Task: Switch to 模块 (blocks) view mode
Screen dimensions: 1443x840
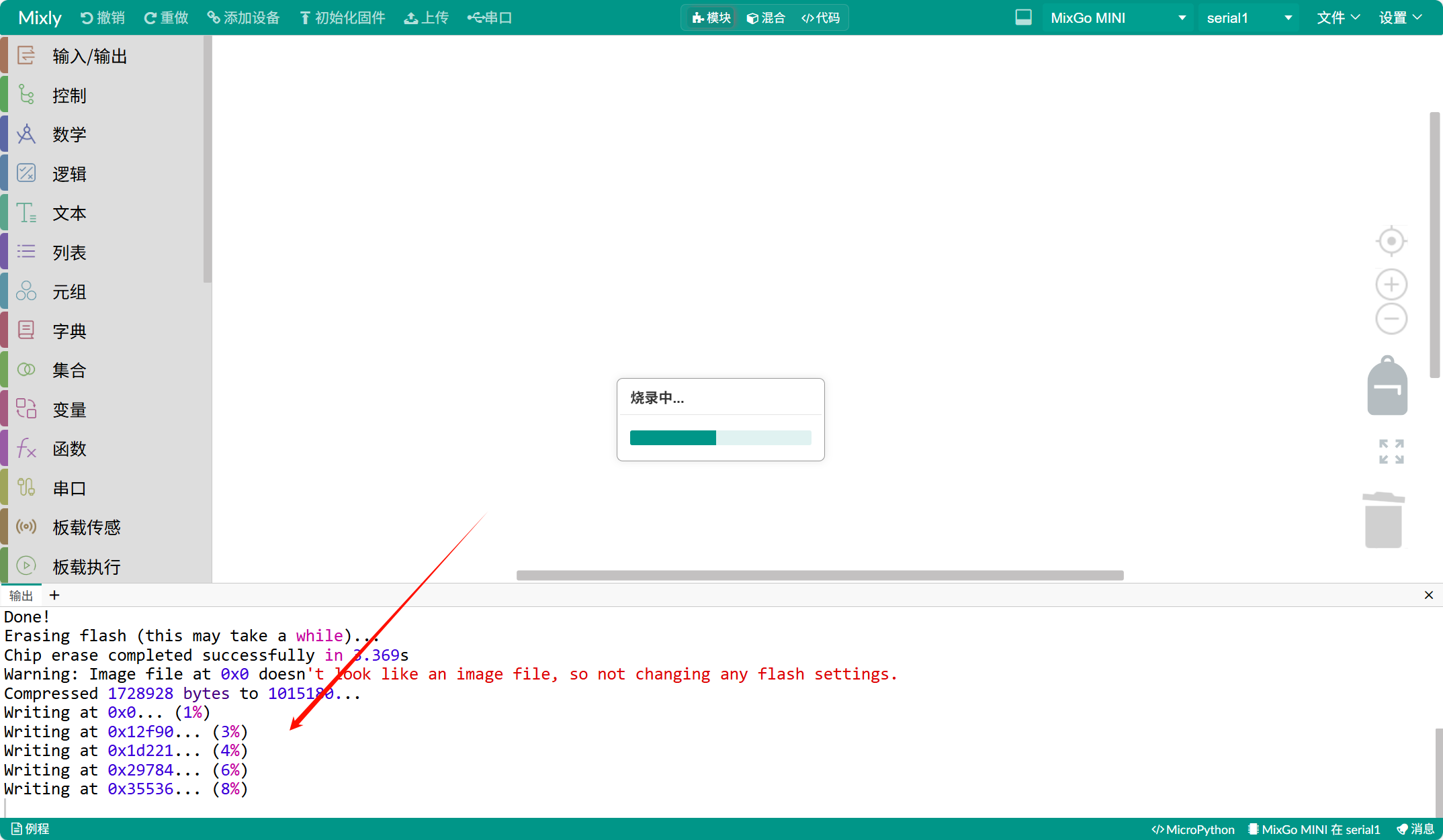Action: [711, 17]
